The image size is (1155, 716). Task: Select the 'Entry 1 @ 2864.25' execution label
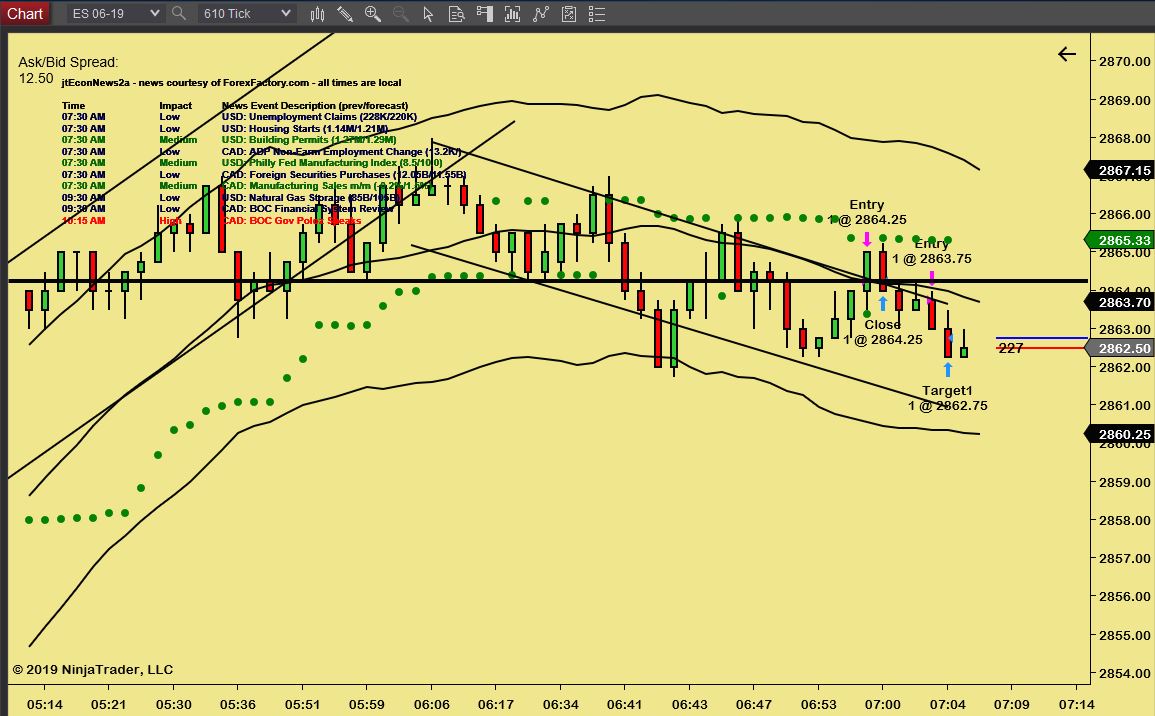867,212
